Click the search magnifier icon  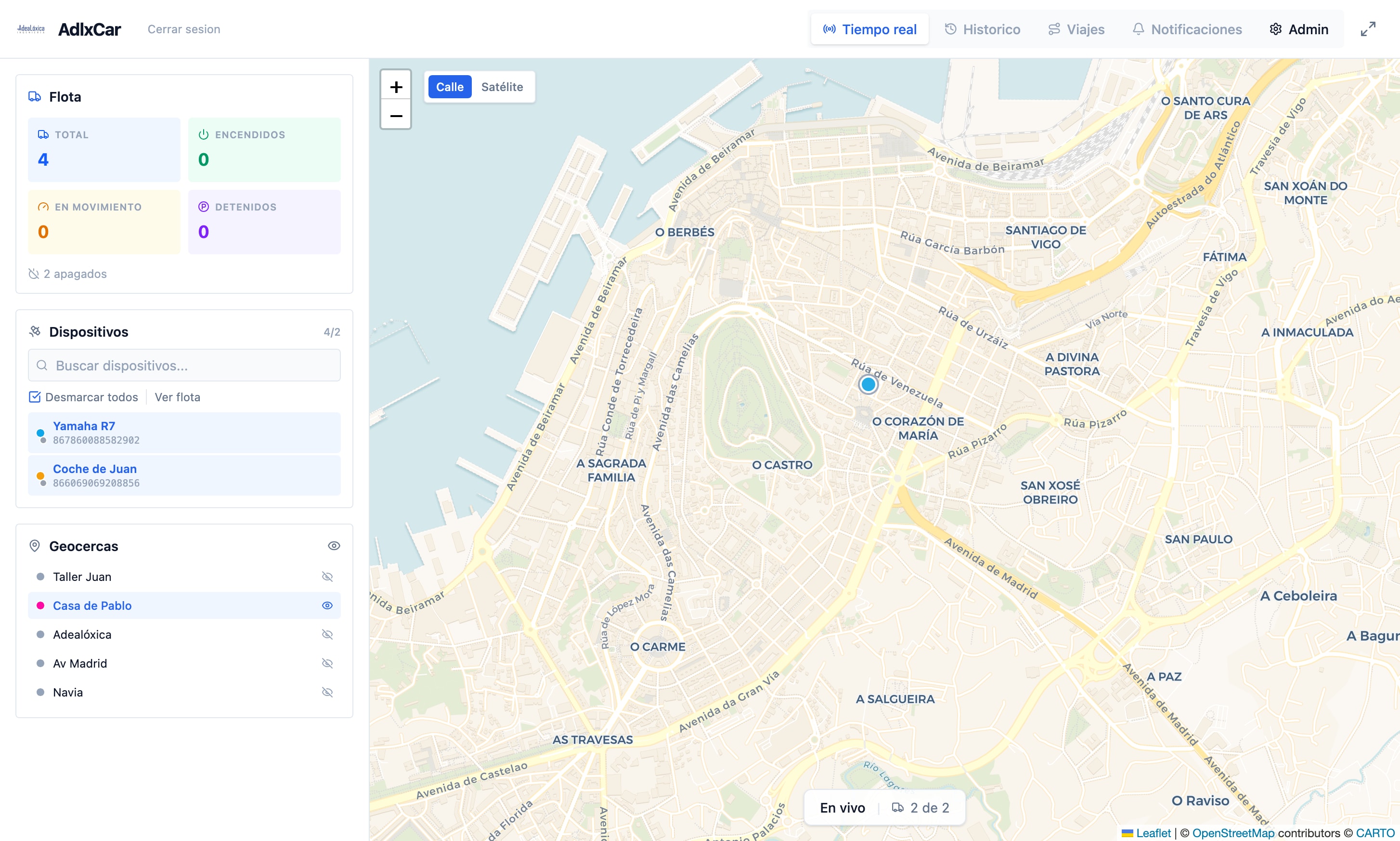click(42, 366)
